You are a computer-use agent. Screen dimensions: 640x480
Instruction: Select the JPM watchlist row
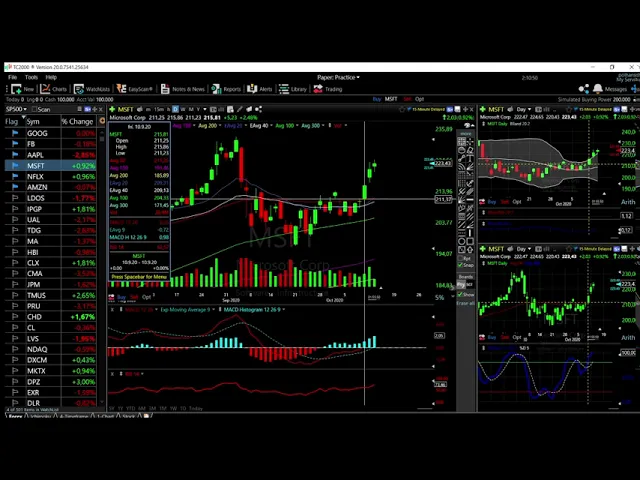coord(51,284)
